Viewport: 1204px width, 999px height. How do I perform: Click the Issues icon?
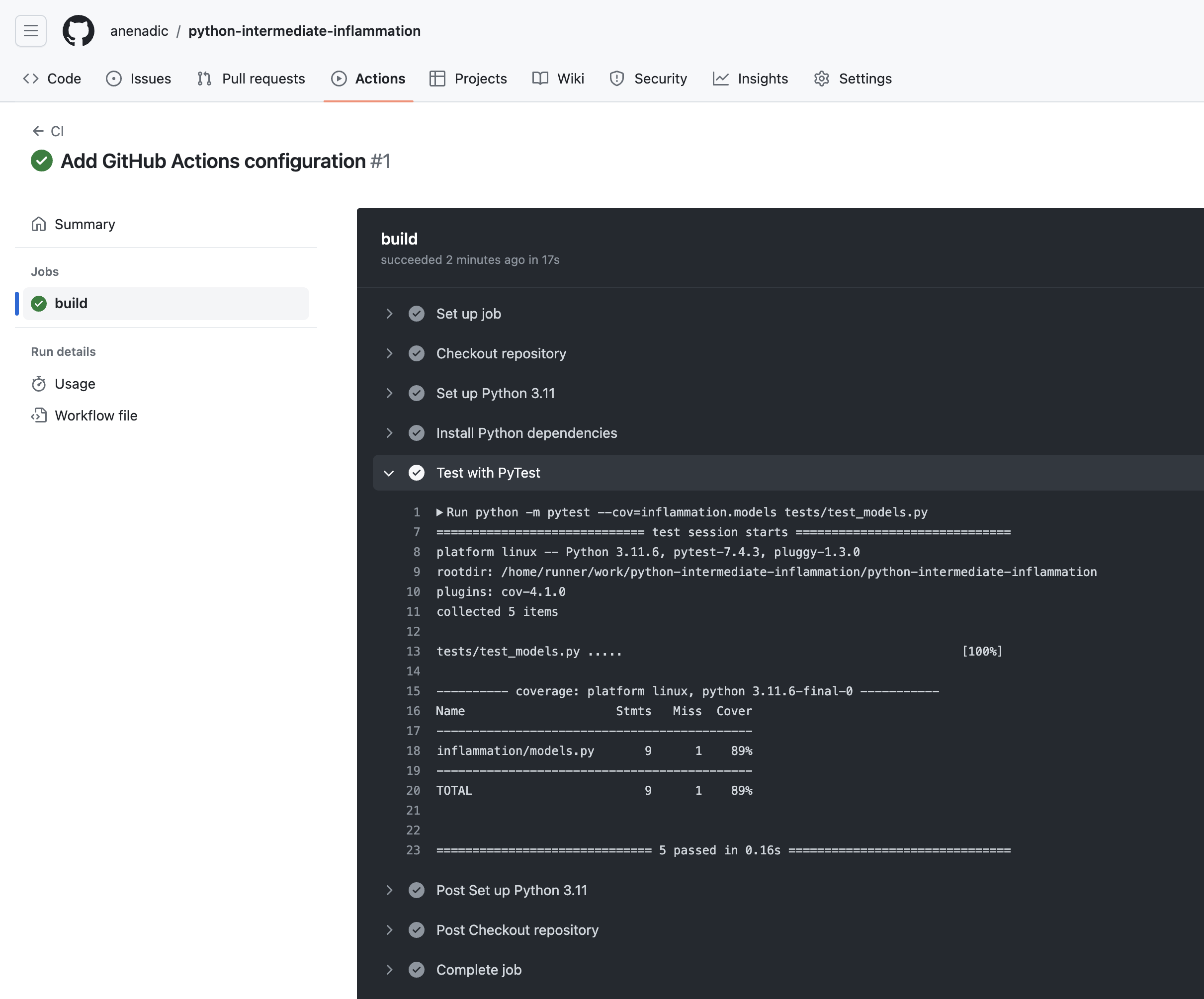pyautogui.click(x=113, y=79)
